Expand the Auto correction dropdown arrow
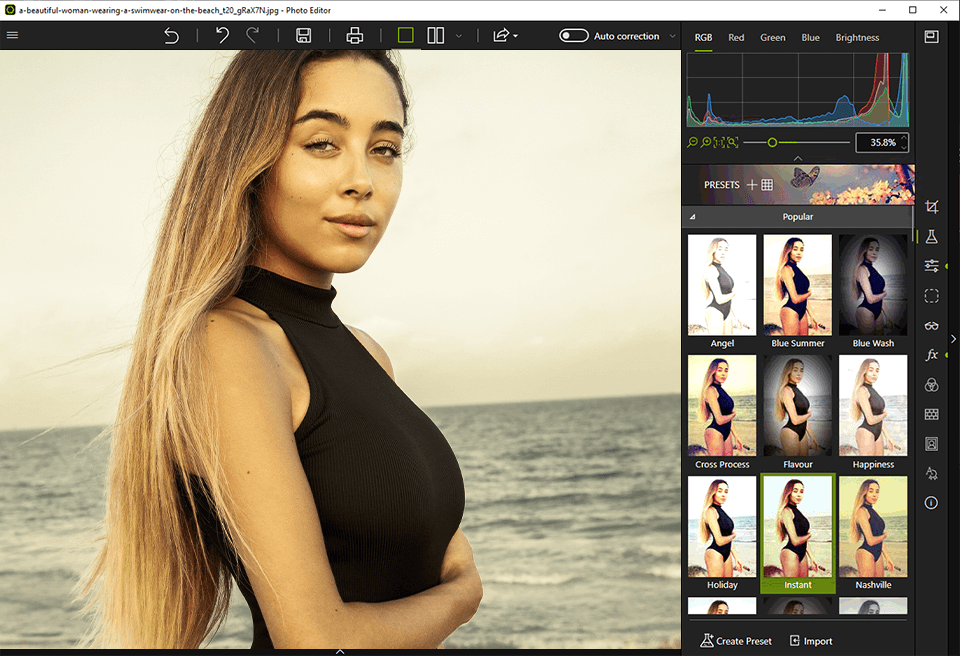Image resolution: width=960 pixels, height=656 pixels. pyautogui.click(x=673, y=36)
